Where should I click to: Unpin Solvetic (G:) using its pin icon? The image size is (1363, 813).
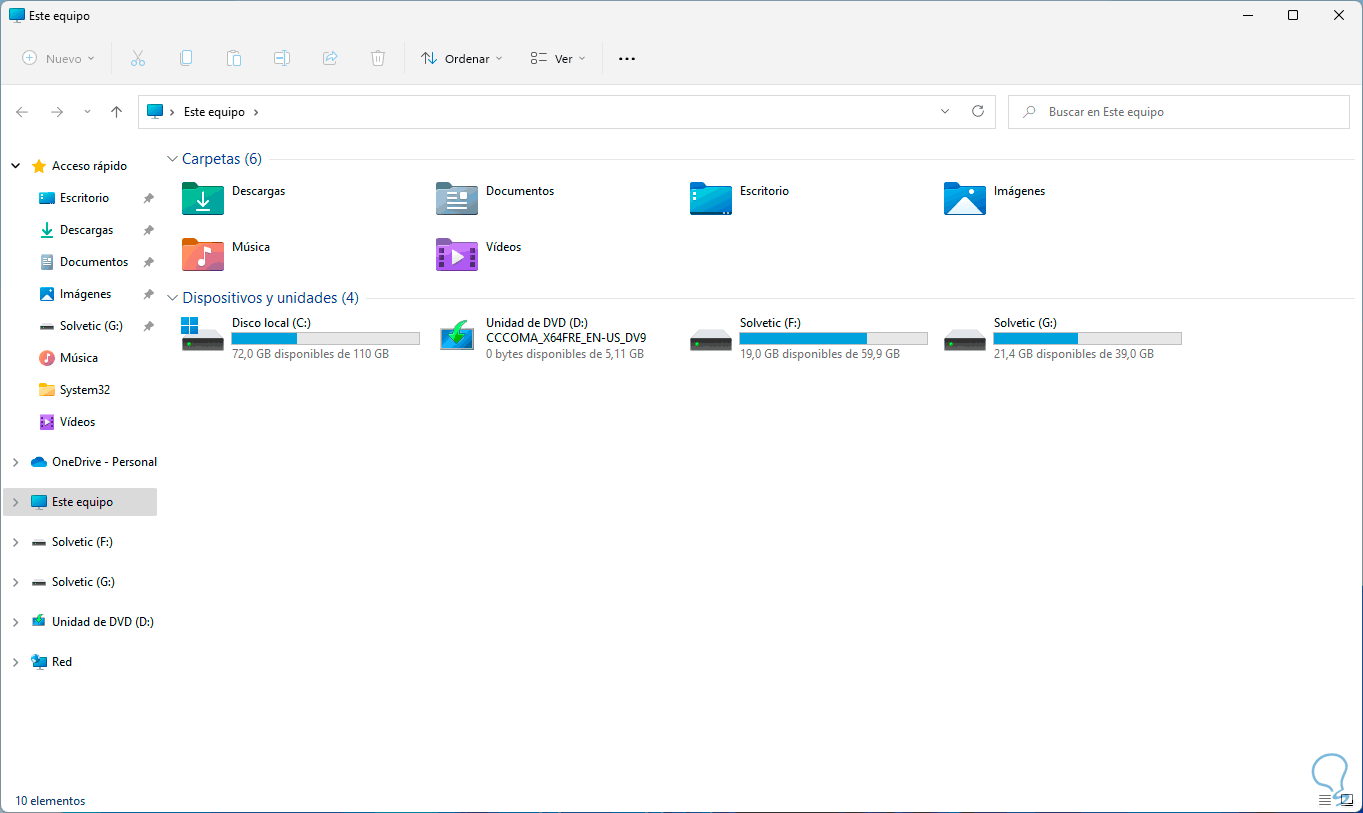pyautogui.click(x=148, y=326)
